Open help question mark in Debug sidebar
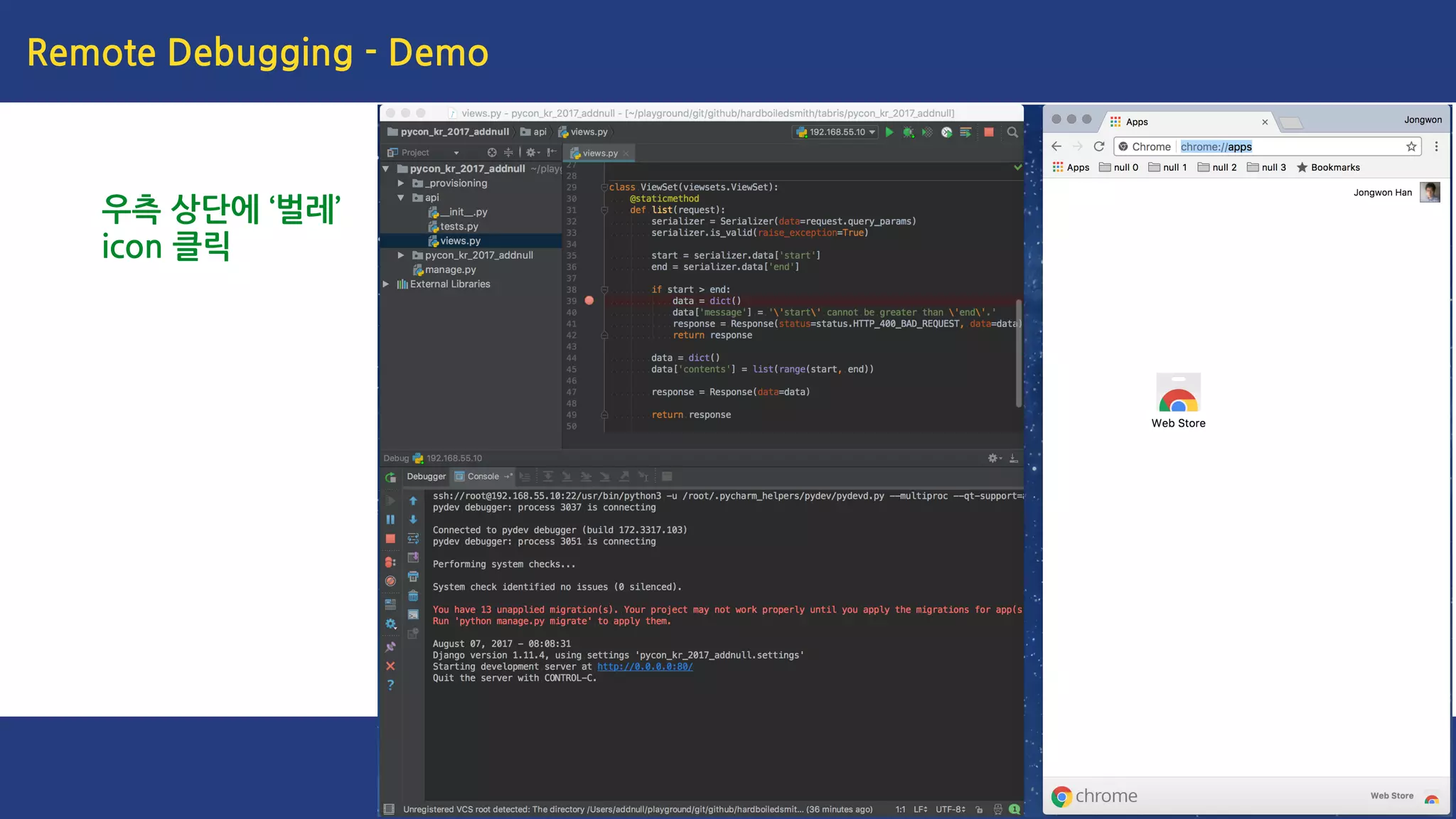This screenshot has height=819, width=1456. tap(390, 685)
